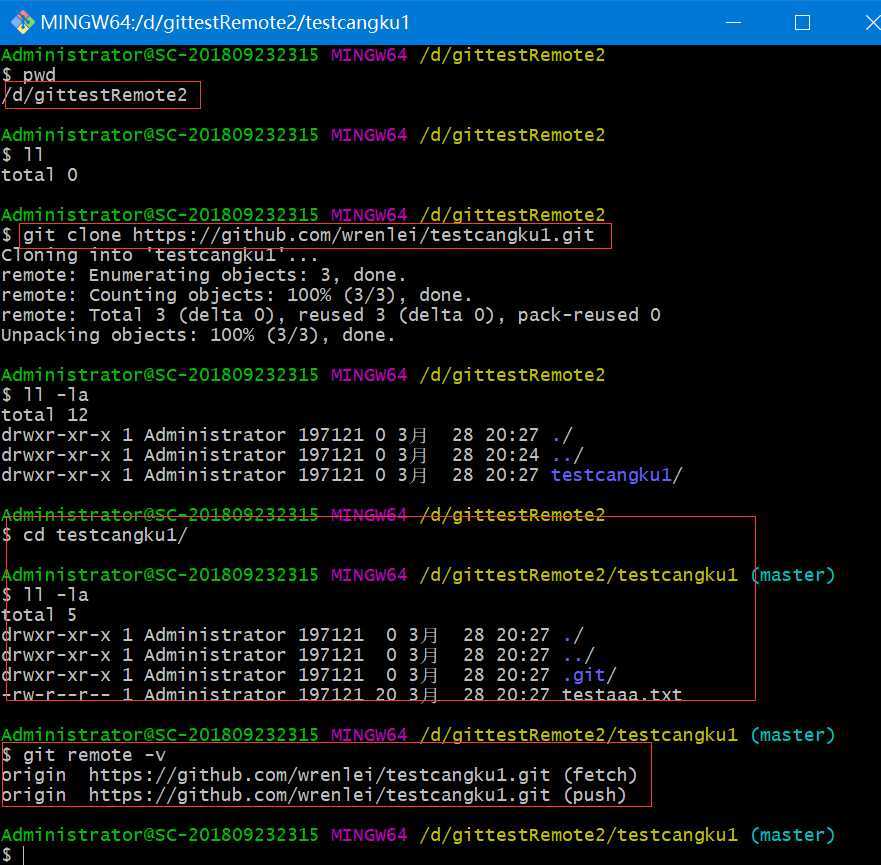Click the '.git/' directory entry

tap(589, 675)
